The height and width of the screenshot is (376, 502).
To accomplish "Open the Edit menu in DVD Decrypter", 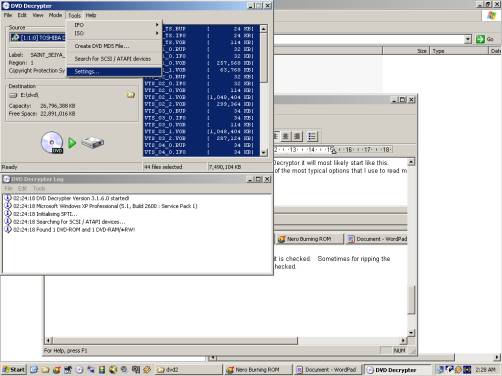I will pyautogui.click(x=22, y=15).
